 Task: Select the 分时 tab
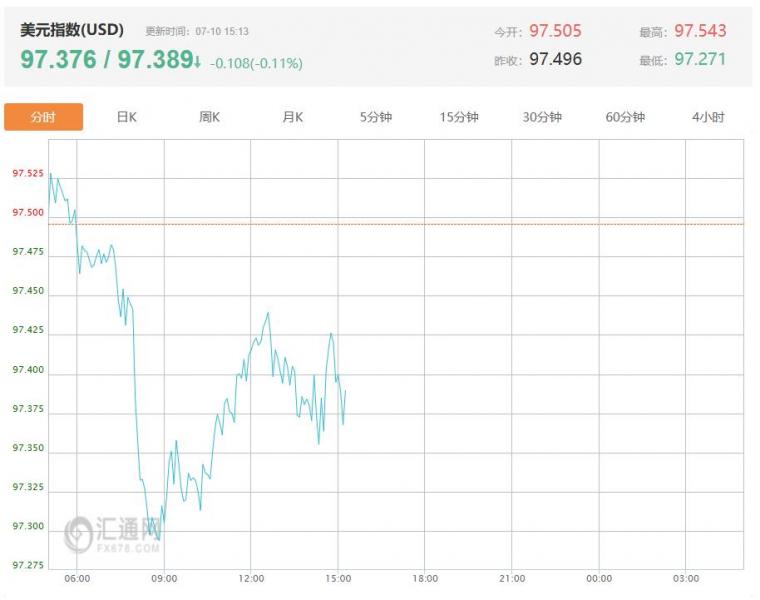pos(43,117)
